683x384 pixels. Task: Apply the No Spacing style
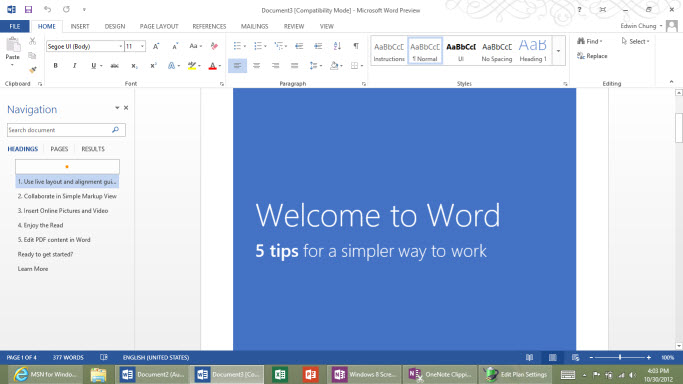click(497, 51)
